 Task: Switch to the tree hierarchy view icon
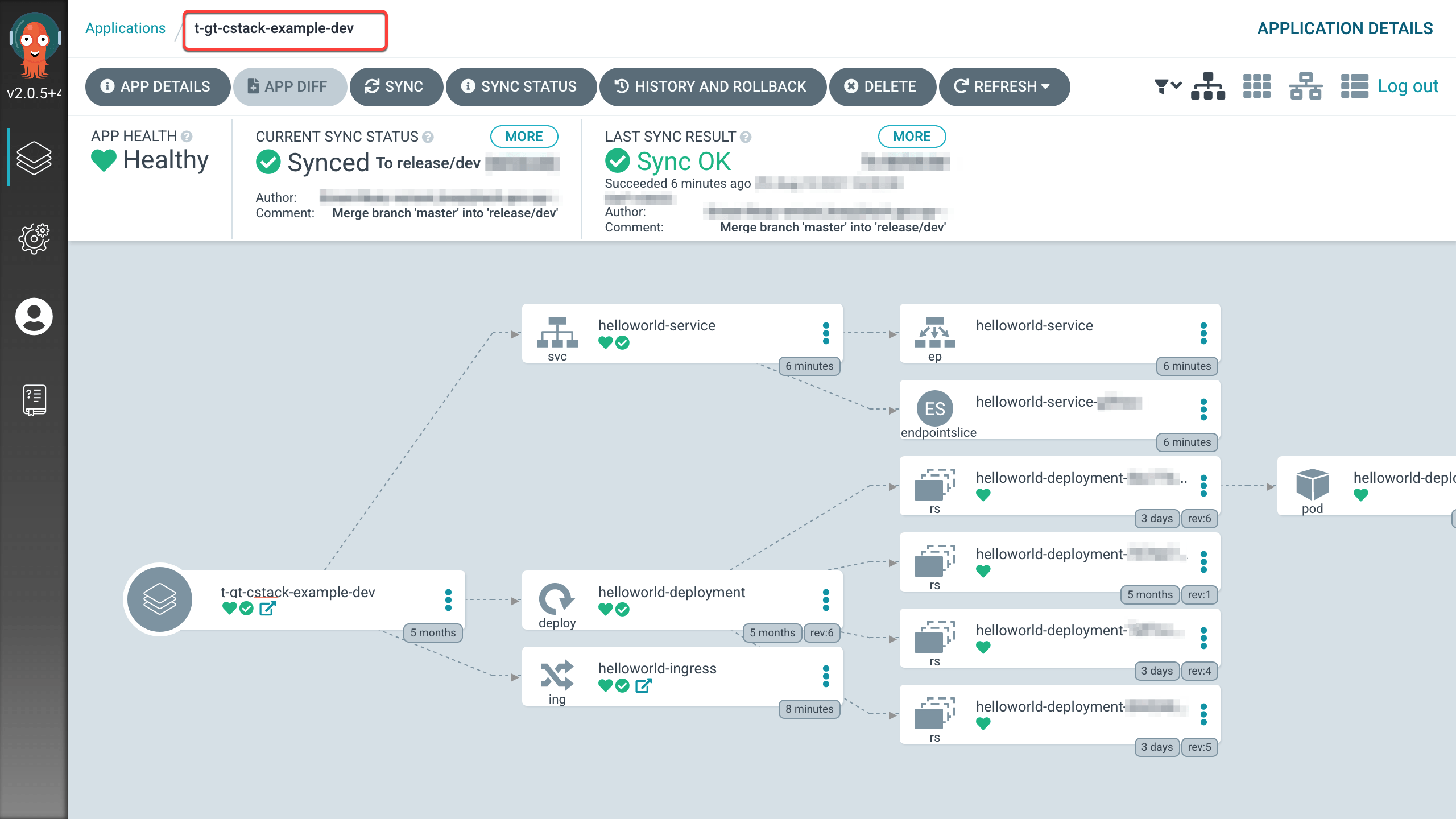1207,86
